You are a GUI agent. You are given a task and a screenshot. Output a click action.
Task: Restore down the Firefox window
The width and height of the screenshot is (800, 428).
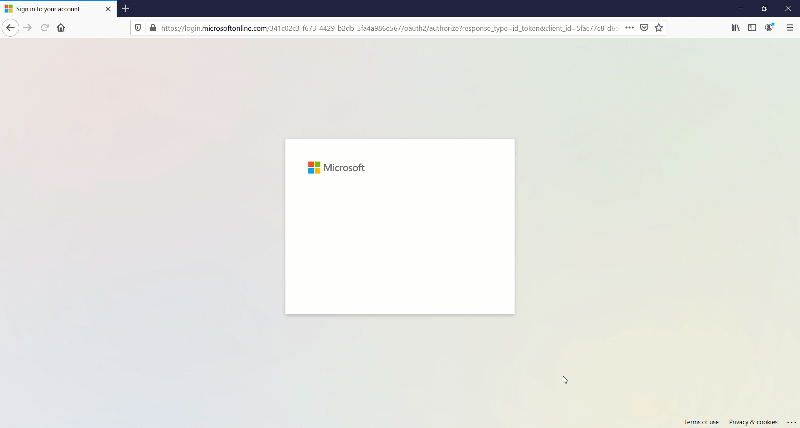click(x=764, y=9)
